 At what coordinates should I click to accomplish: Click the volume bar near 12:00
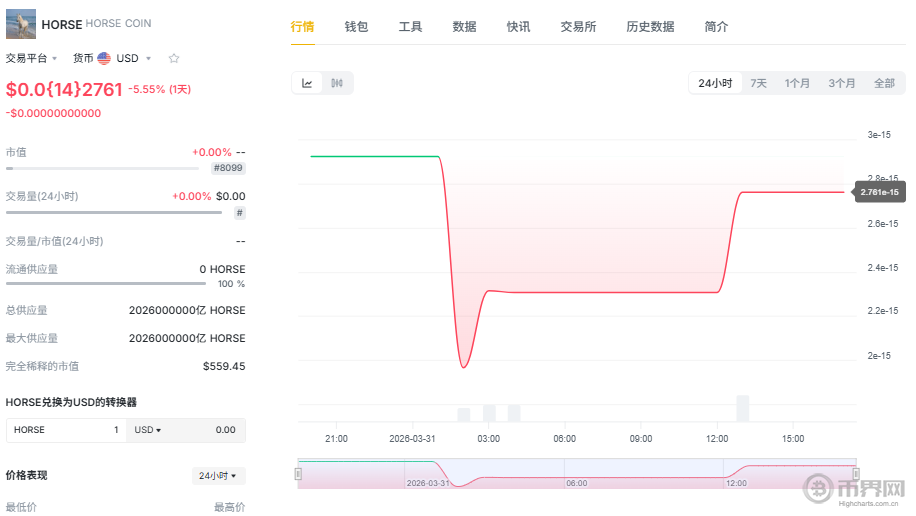(x=742, y=408)
